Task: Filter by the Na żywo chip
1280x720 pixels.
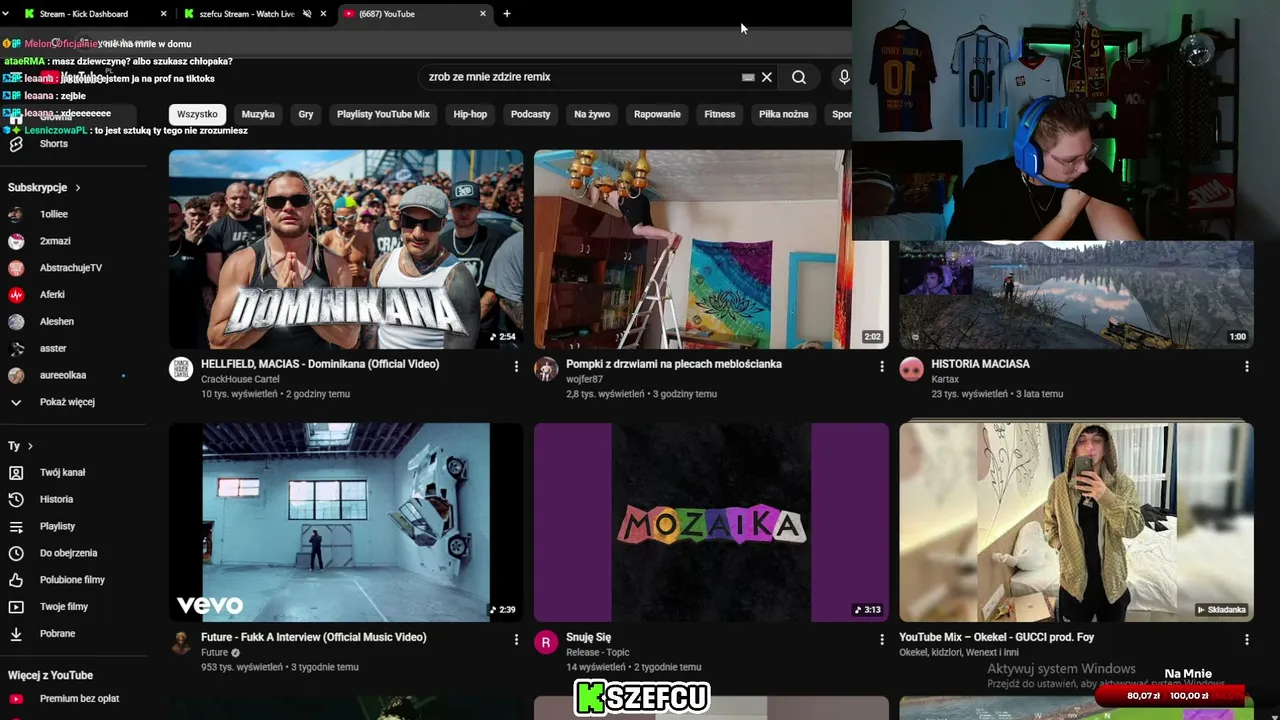Action: coord(592,114)
